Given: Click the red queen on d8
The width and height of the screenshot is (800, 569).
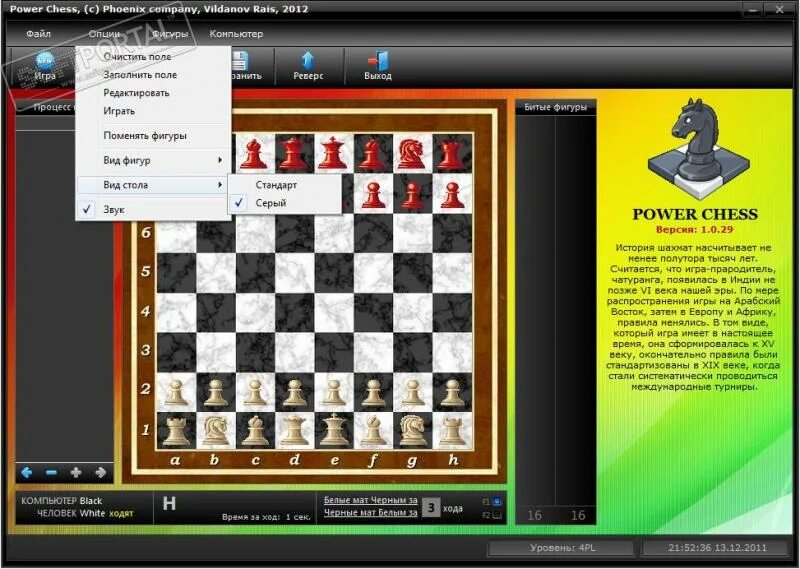Looking at the screenshot, I should (x=294, y=153).
